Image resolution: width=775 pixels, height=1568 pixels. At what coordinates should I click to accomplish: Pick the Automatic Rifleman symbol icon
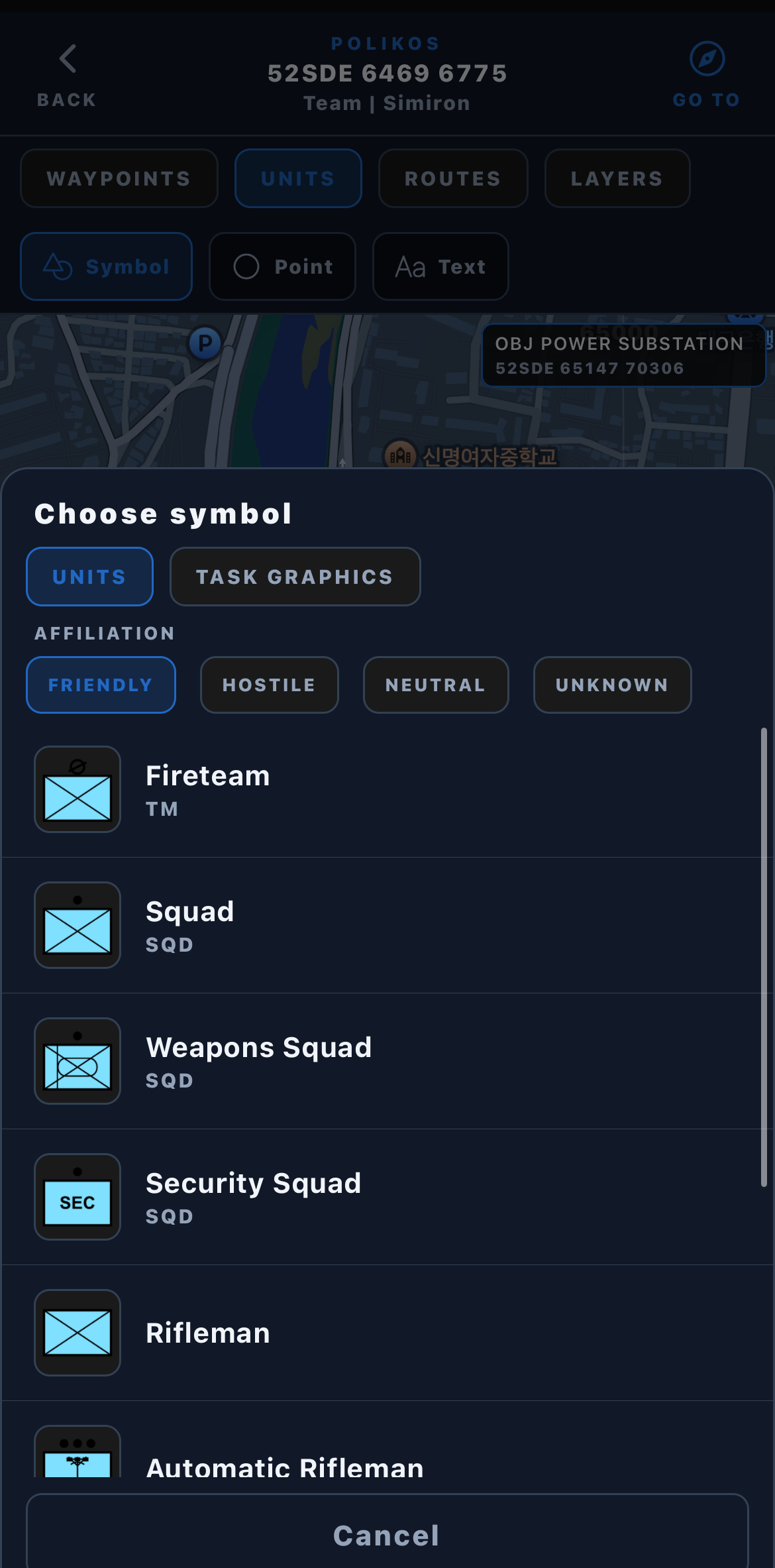[77, 1451]
